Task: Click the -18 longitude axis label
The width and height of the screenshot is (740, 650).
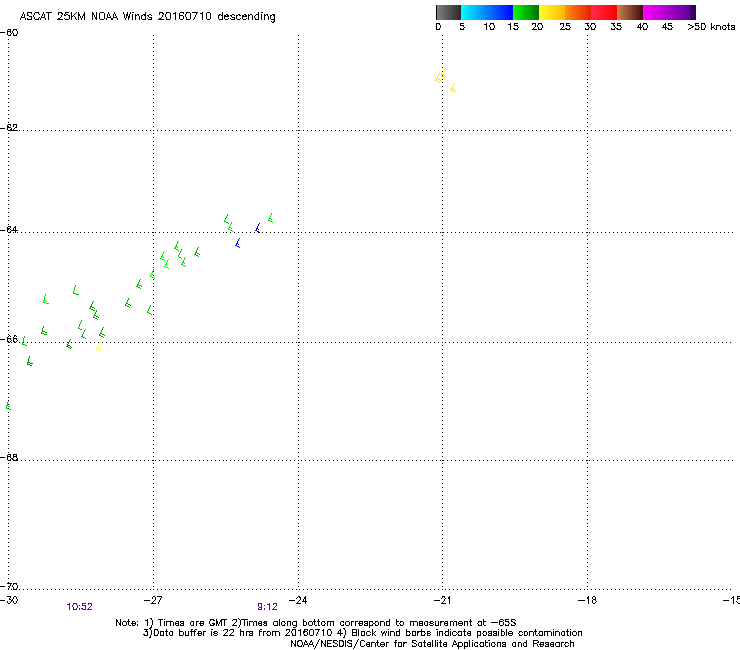Action: [587, 600]
